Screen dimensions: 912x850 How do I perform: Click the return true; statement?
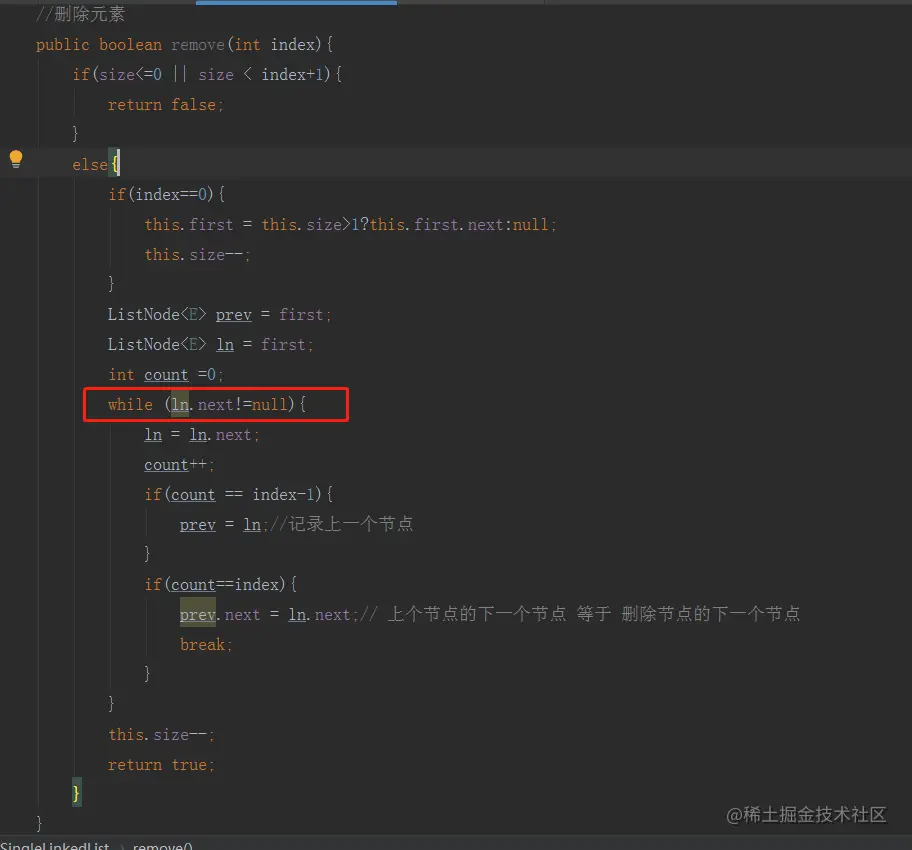tap(161, 764)
